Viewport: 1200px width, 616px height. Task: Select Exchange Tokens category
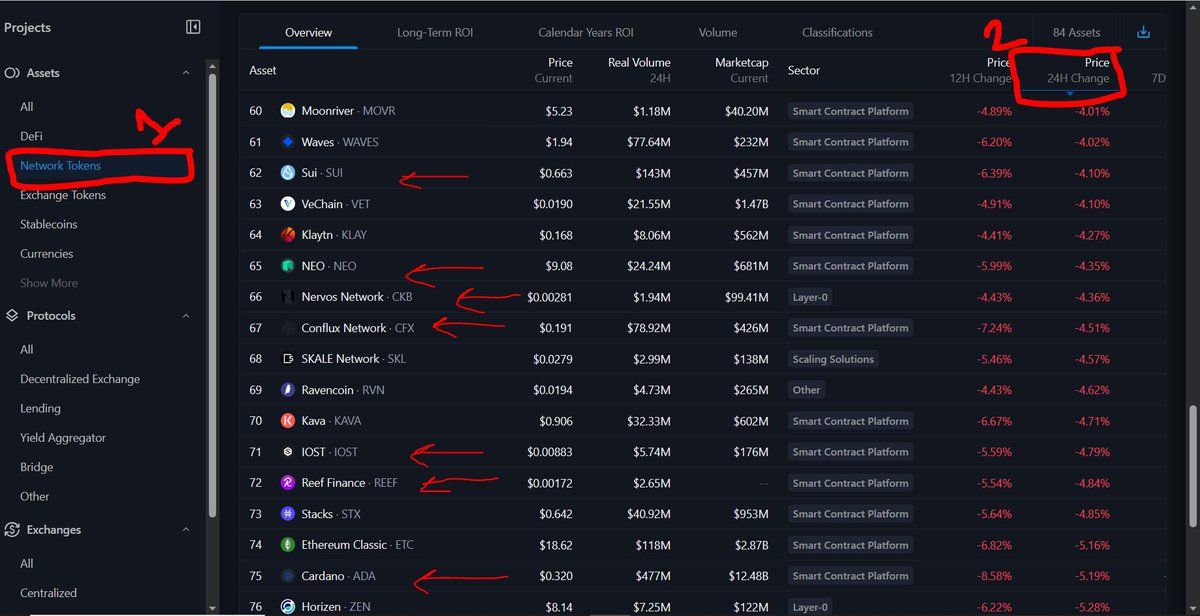tap(63, 195)
